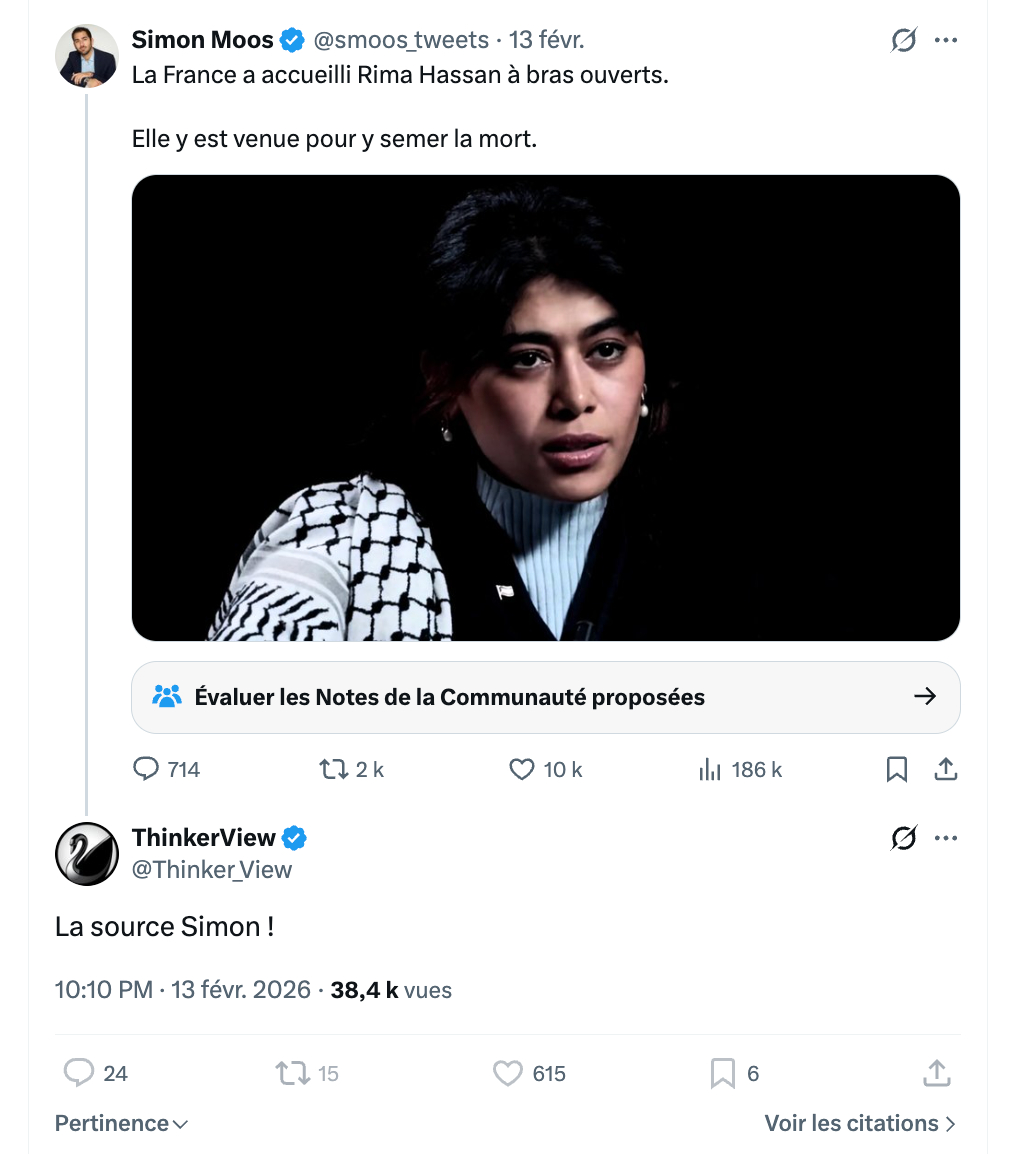The width and height of the screenshot is (1014, 1154).
Task: Expand the Pertinence sort dropdown
Action: pyautogui.click(x=121, y=1123)
